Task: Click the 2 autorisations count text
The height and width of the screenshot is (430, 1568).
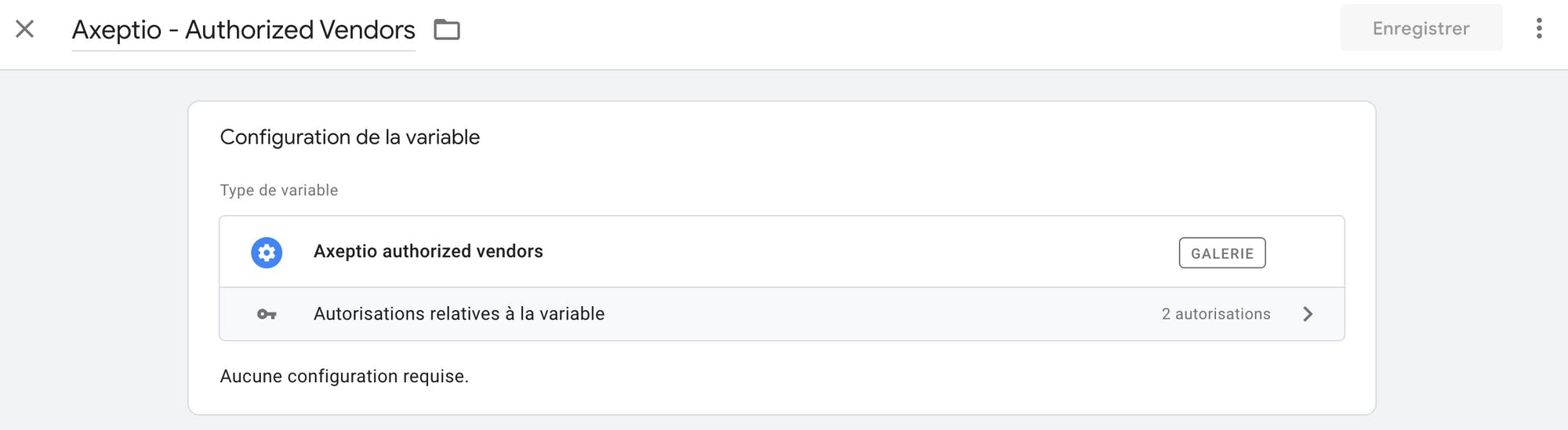Action: pos(1216,314)
